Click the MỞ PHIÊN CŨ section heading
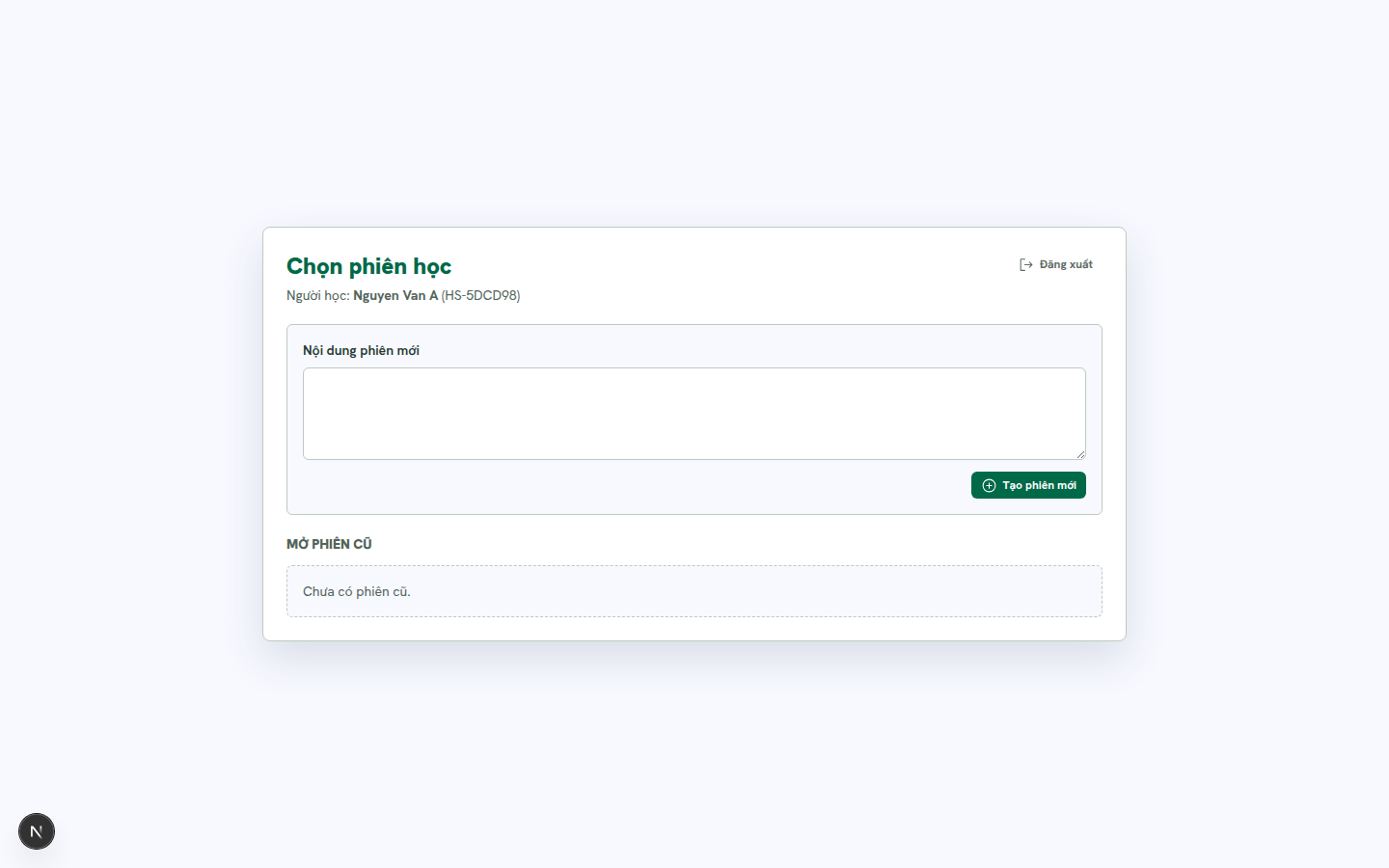The height and width of the screenshot is (868, 1389). click(x=329, y=544)
